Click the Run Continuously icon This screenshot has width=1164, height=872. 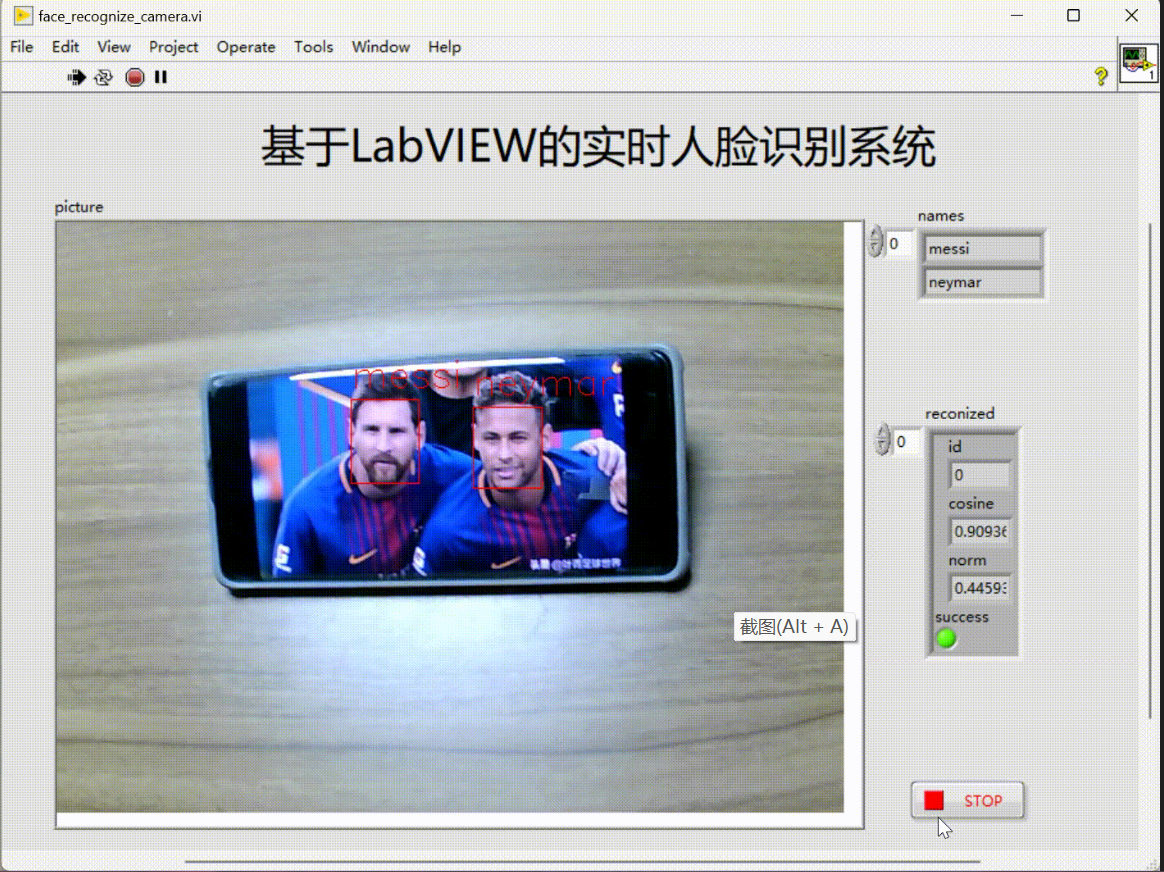click(103, 76)
